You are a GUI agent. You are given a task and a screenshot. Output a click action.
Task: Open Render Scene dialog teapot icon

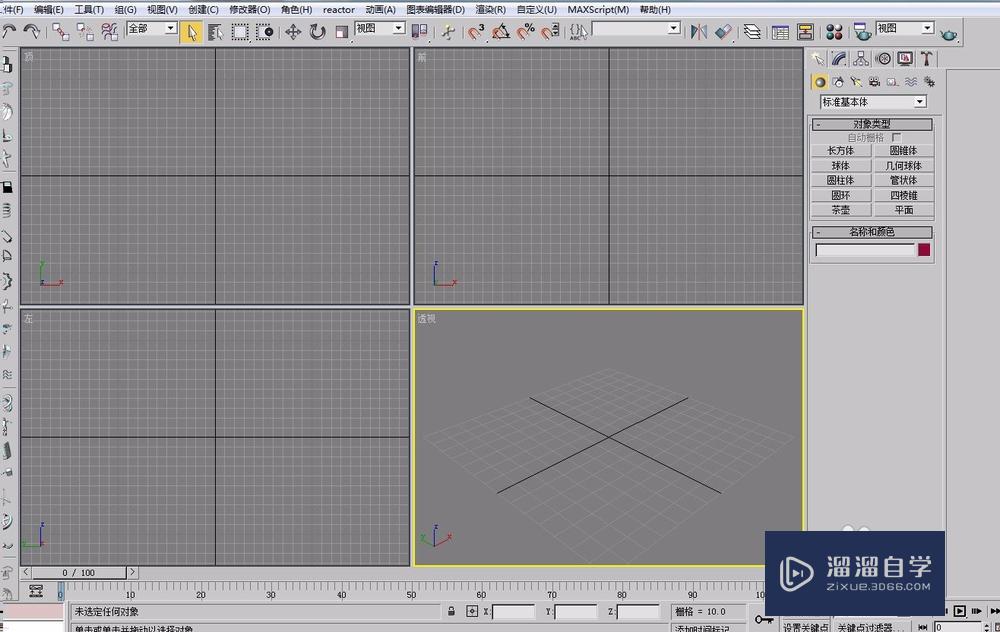(x=862, y=32)
